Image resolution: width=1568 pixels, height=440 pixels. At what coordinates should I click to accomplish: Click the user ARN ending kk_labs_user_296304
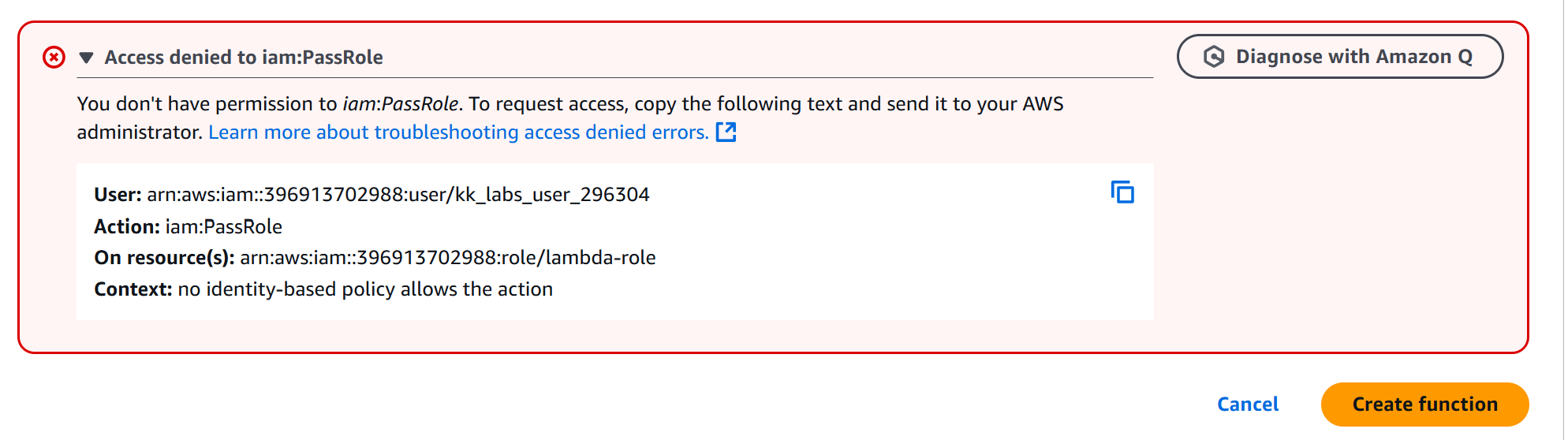click(398, 195)
